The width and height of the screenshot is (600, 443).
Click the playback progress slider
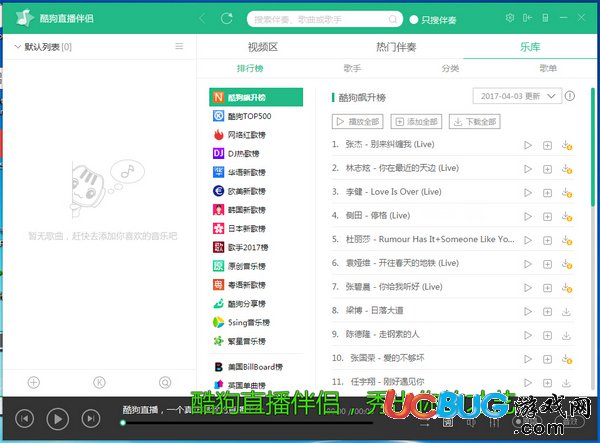click(x=248, y=423)
